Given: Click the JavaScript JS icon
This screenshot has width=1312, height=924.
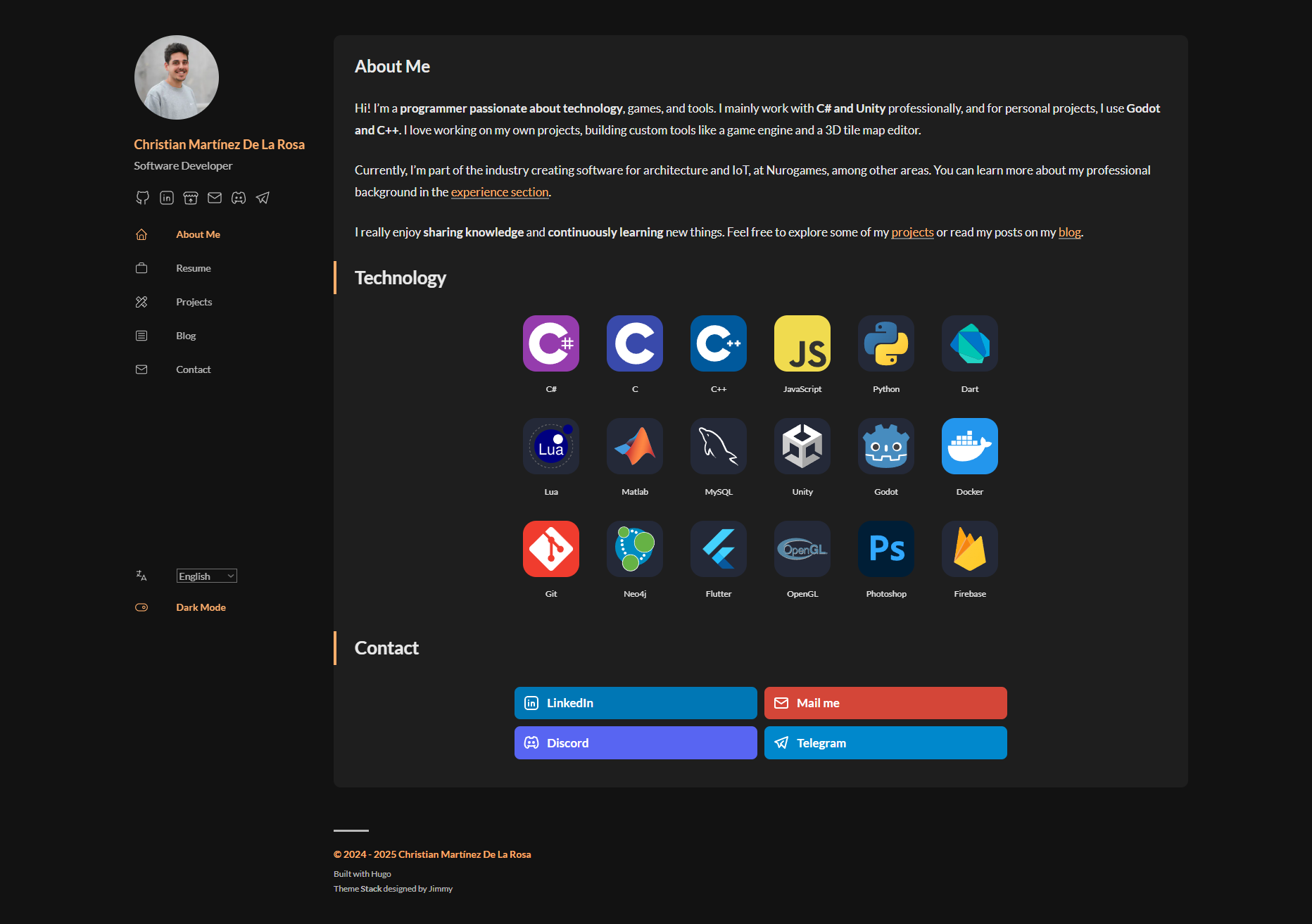Looking at the screenshot, I should 802,343.
